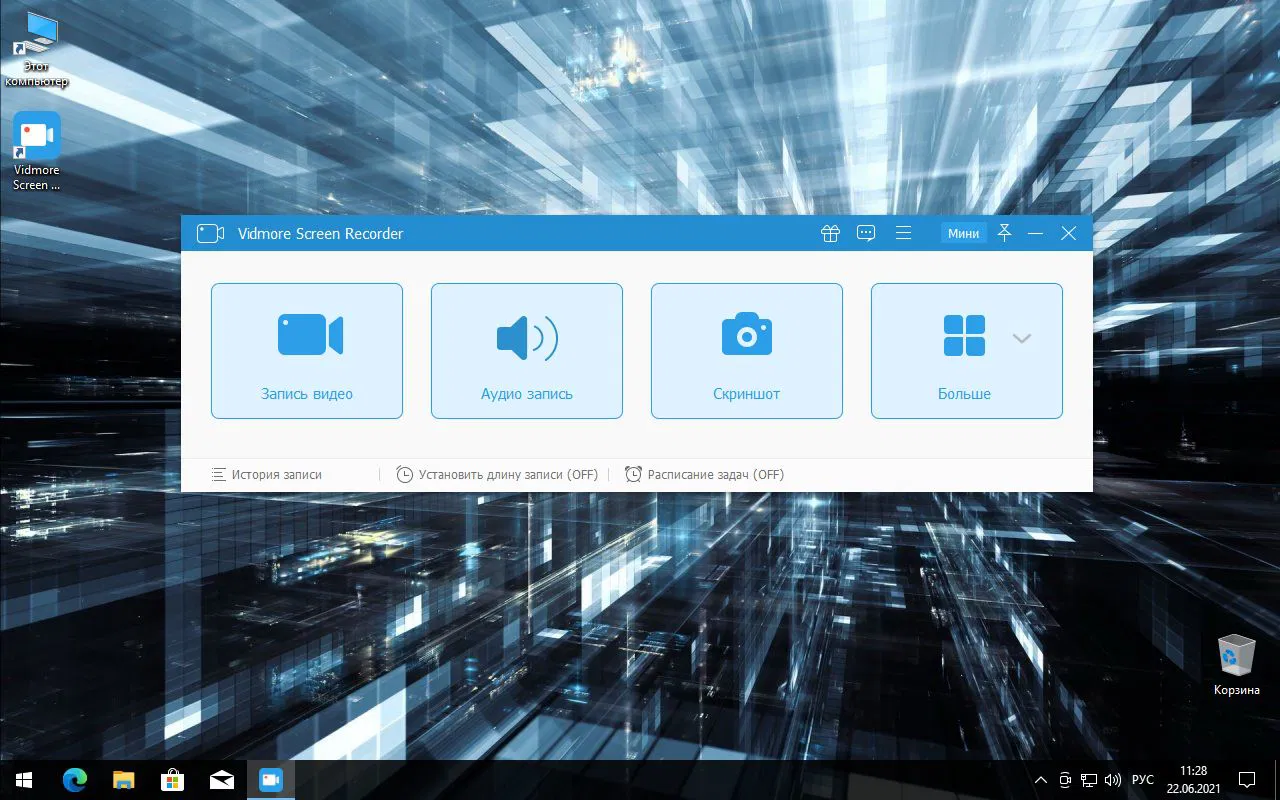Launch the Скриншот capture tool

click(x=747, y=351)
